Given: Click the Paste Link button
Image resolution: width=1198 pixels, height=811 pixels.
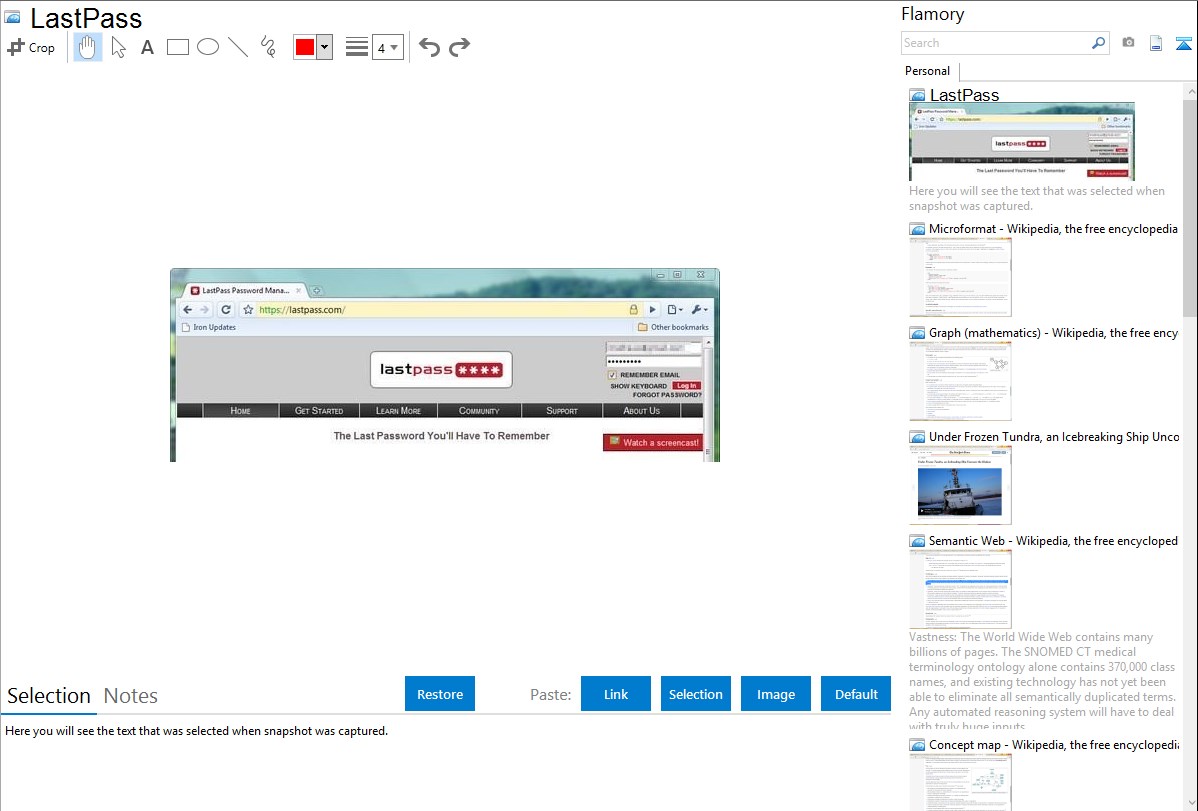Looking at the screenshot, I should pos(616,694).
